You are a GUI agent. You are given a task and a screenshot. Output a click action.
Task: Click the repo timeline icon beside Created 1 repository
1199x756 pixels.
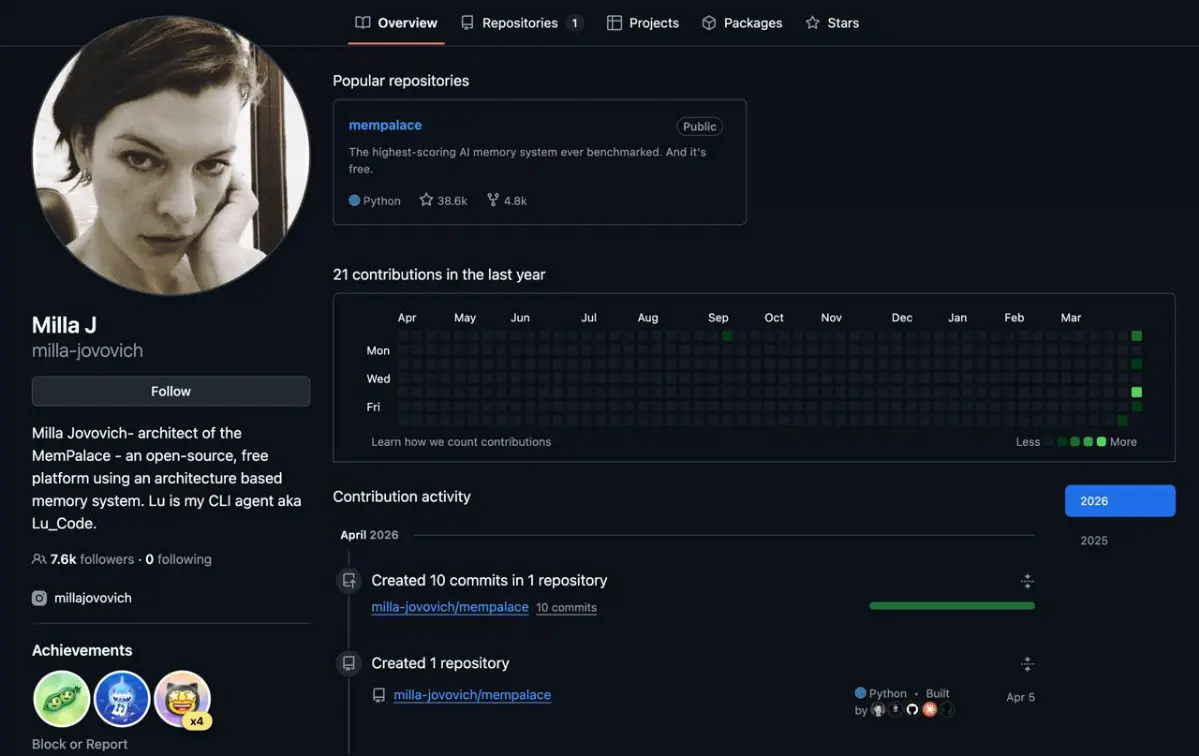click(349, 664)
